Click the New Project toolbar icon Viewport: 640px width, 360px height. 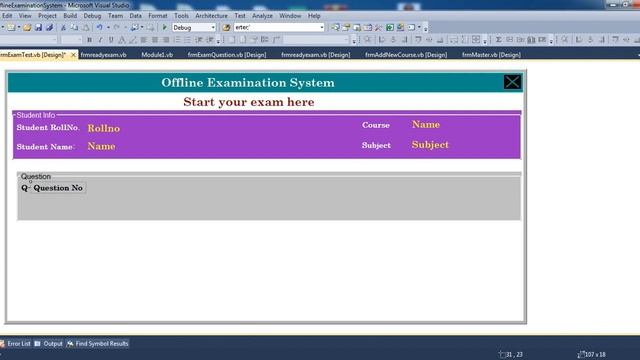pos(11,27)
